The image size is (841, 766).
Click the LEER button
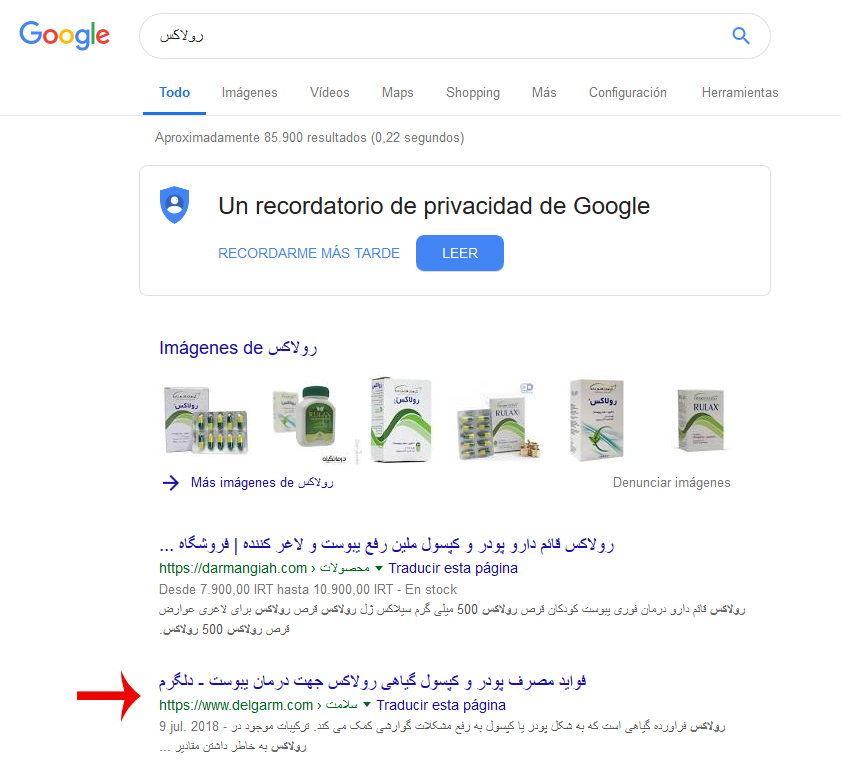tap(460, 253)
